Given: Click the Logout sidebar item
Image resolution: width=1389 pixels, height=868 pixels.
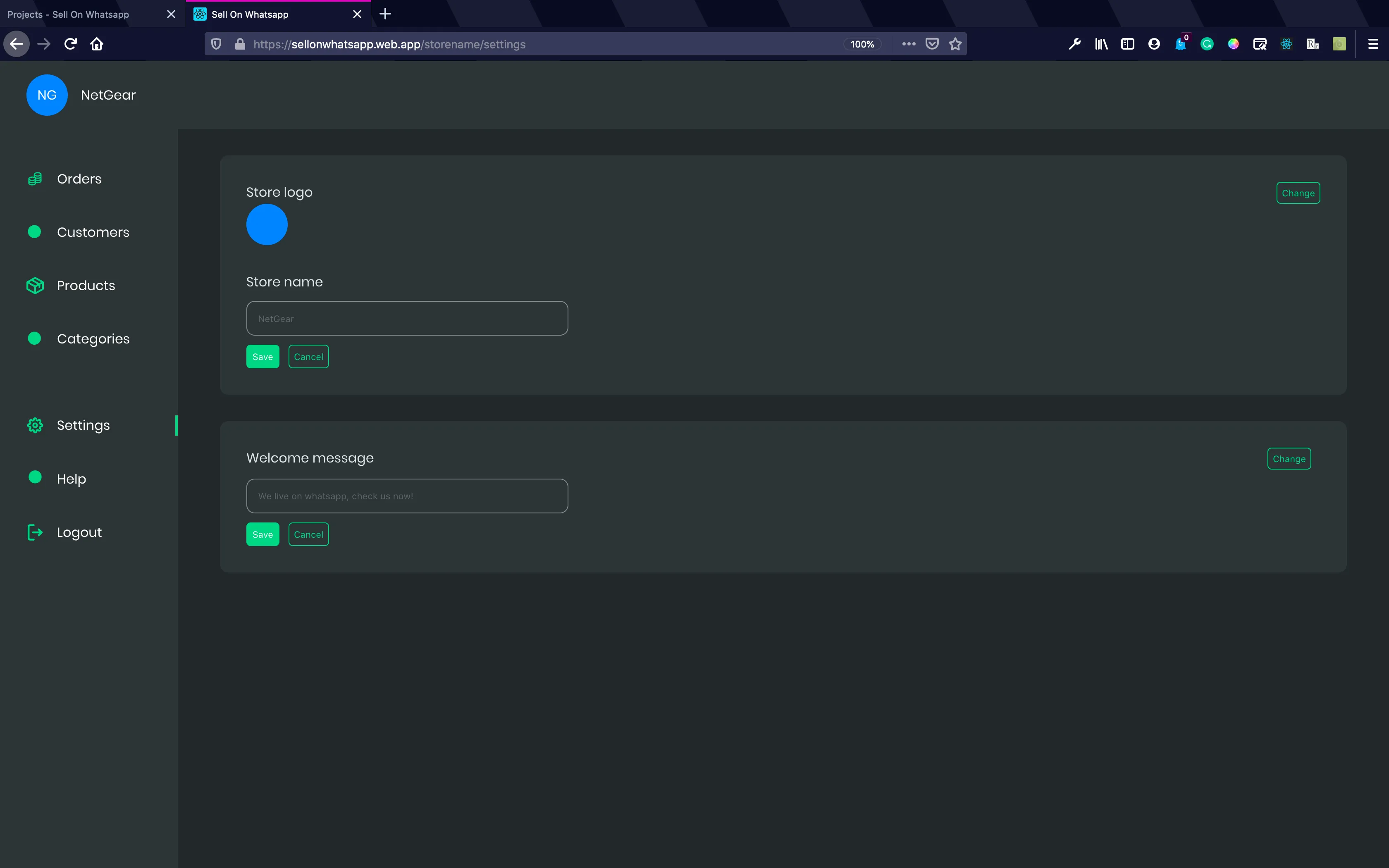Looking at the screenshot, I should pyautogui.click(x=79, y=532).
